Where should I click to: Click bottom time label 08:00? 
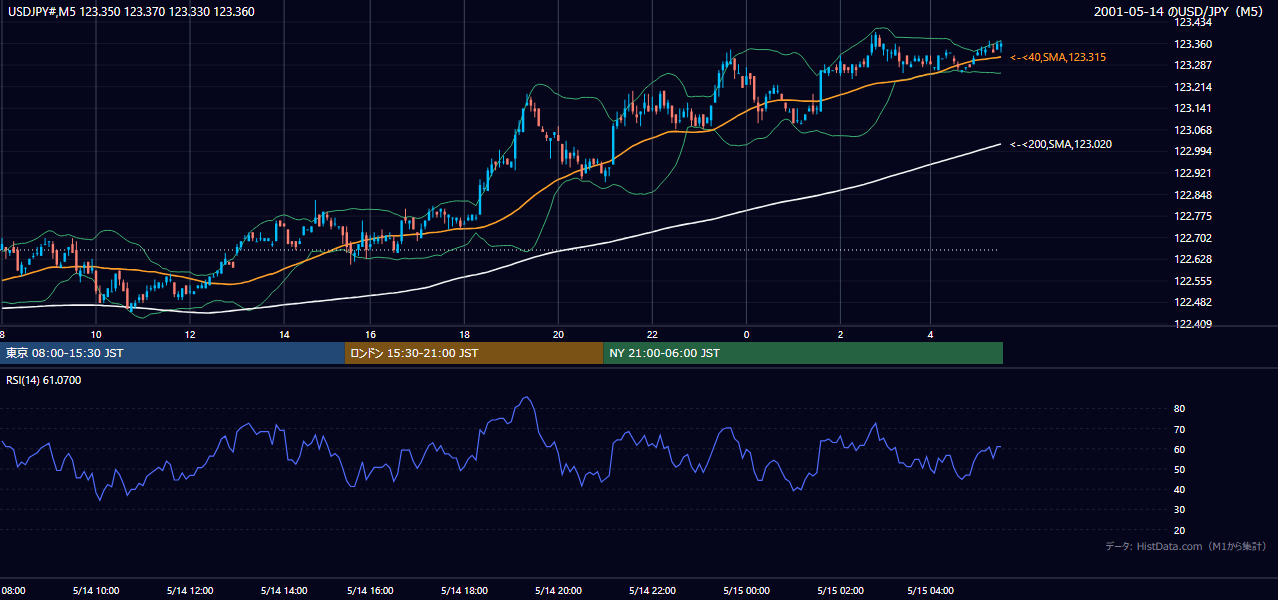click(13, 591)
